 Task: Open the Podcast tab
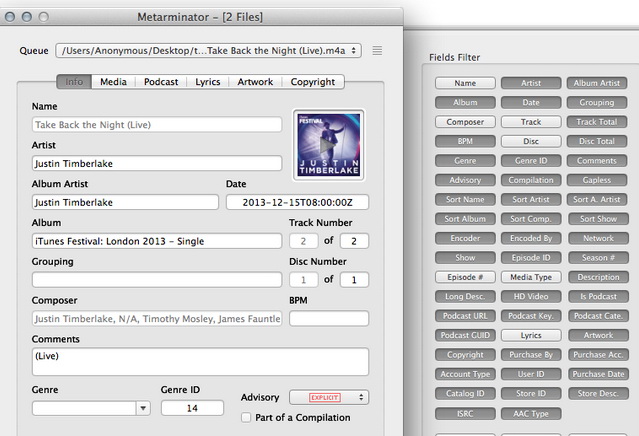pyautogui.click(x=161, y=82)
